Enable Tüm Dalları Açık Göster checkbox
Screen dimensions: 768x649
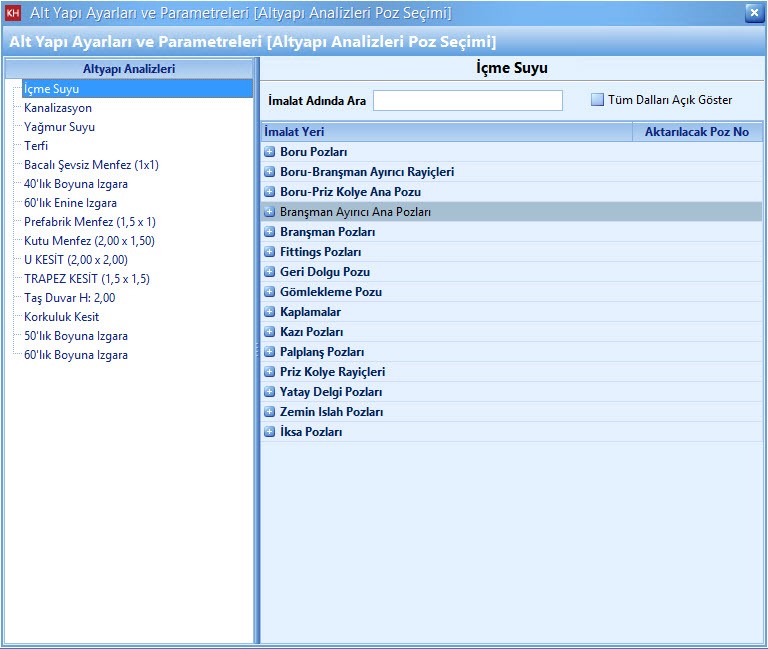click(x=597, y=100)
